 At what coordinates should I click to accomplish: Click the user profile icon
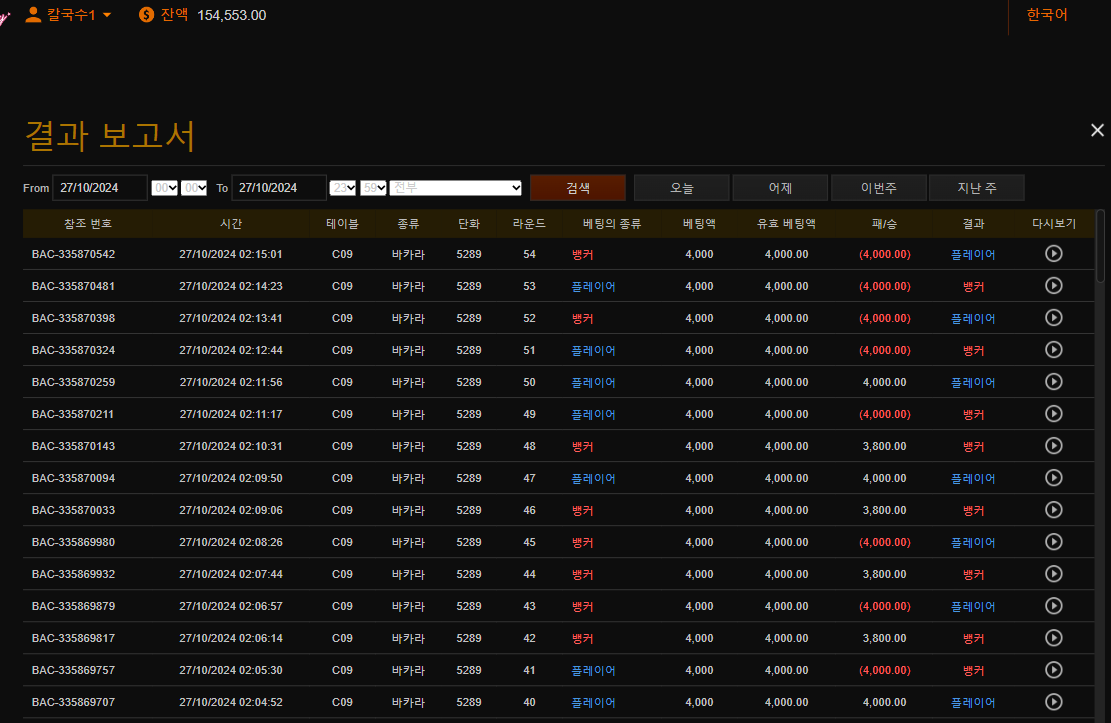[x=33, y=15]
